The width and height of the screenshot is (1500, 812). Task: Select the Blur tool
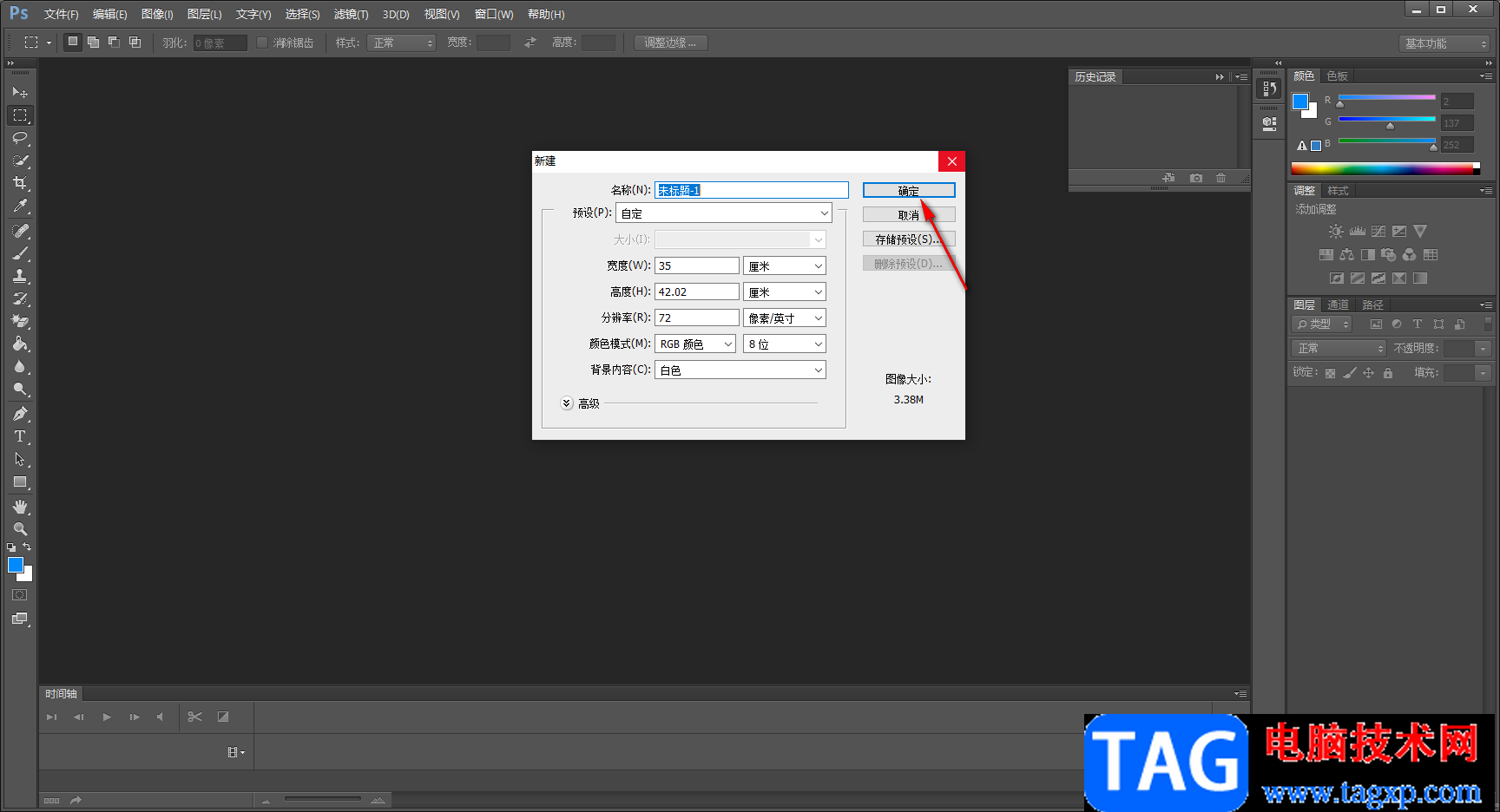point(20,366)
